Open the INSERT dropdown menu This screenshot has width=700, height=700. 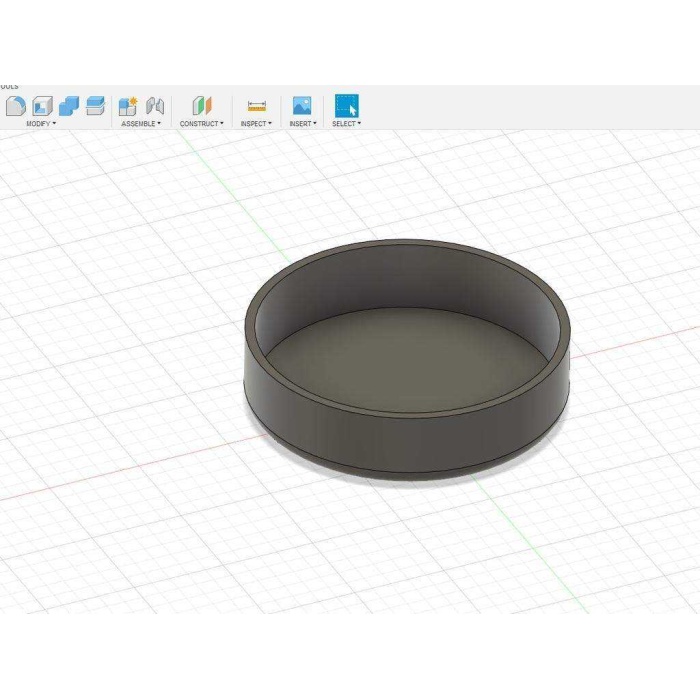(303, 124)
